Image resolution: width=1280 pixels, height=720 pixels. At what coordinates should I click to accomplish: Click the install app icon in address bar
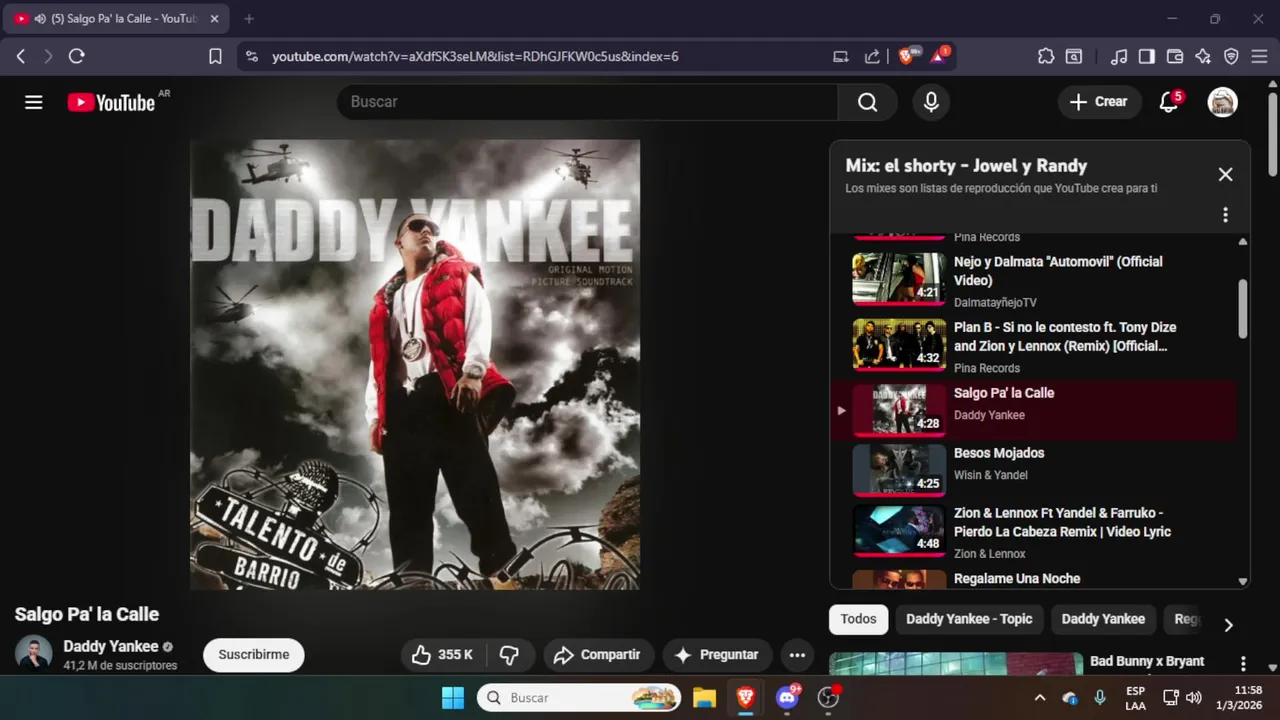pyautogui.click(x=841, y=57)
